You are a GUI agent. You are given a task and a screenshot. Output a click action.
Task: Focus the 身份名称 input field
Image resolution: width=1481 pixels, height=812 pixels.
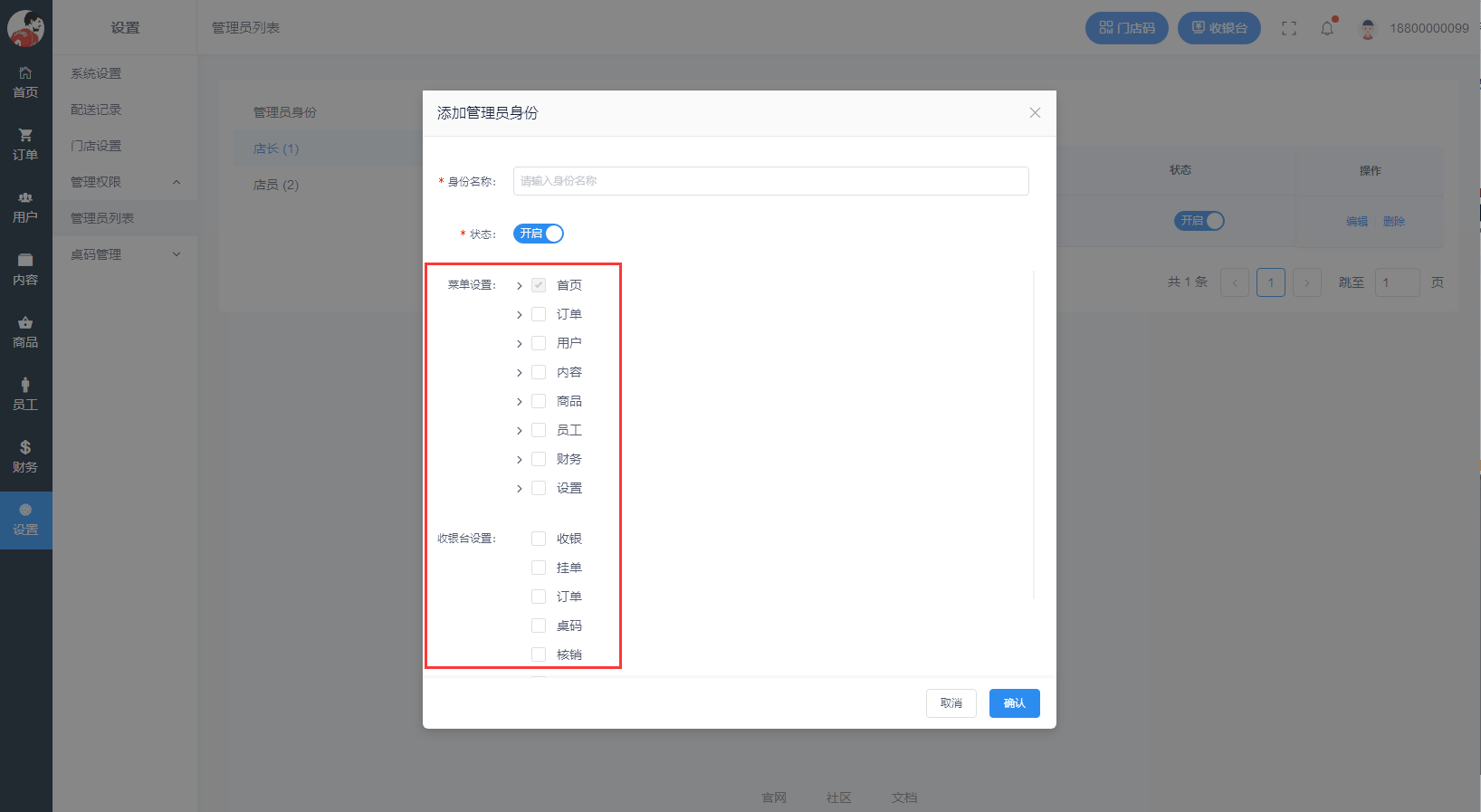771,181
